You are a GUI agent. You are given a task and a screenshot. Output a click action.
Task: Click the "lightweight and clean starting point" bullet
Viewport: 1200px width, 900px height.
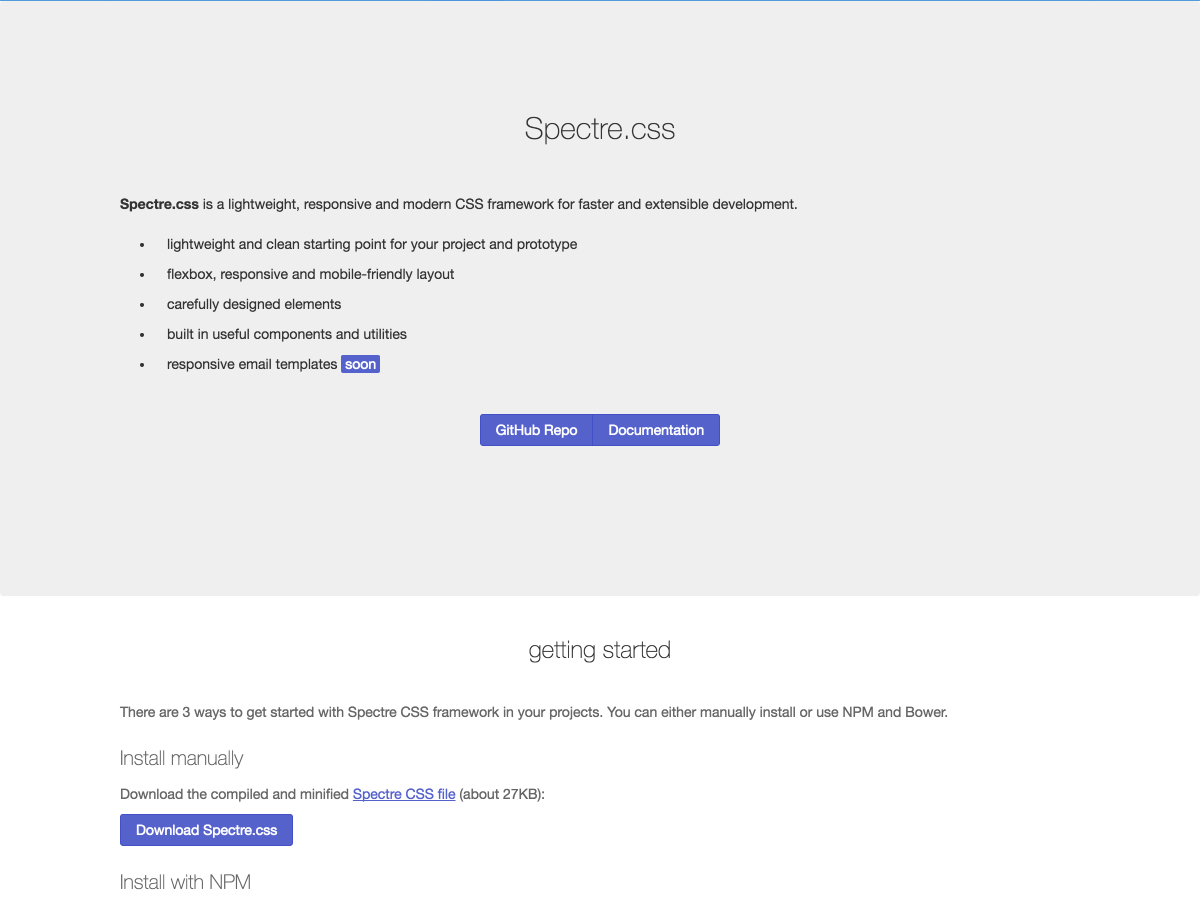(372, 244)
